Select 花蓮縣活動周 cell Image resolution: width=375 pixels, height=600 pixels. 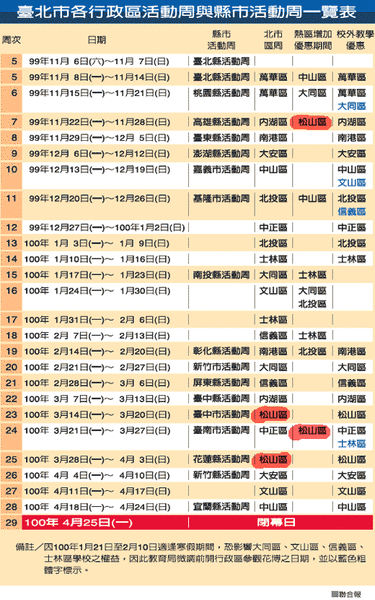click(x=221, y=459)
